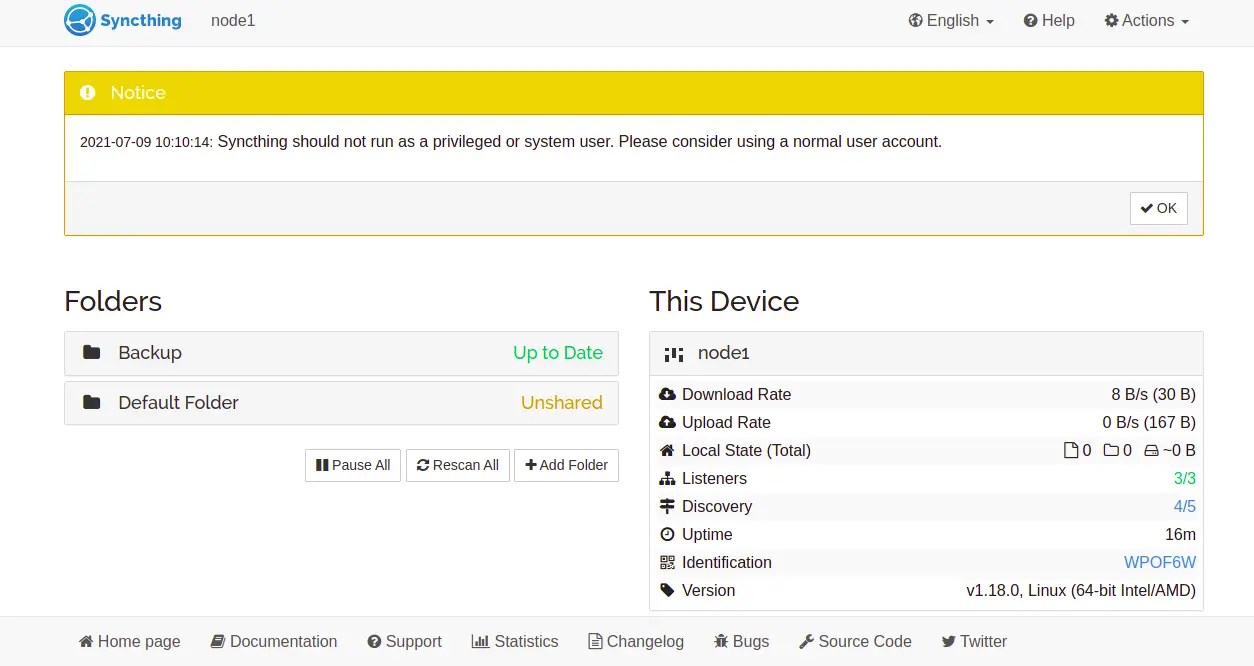Click the 8 B/s download rate value
Screen dimensions: 1254x666
[x=1153, y=395]
